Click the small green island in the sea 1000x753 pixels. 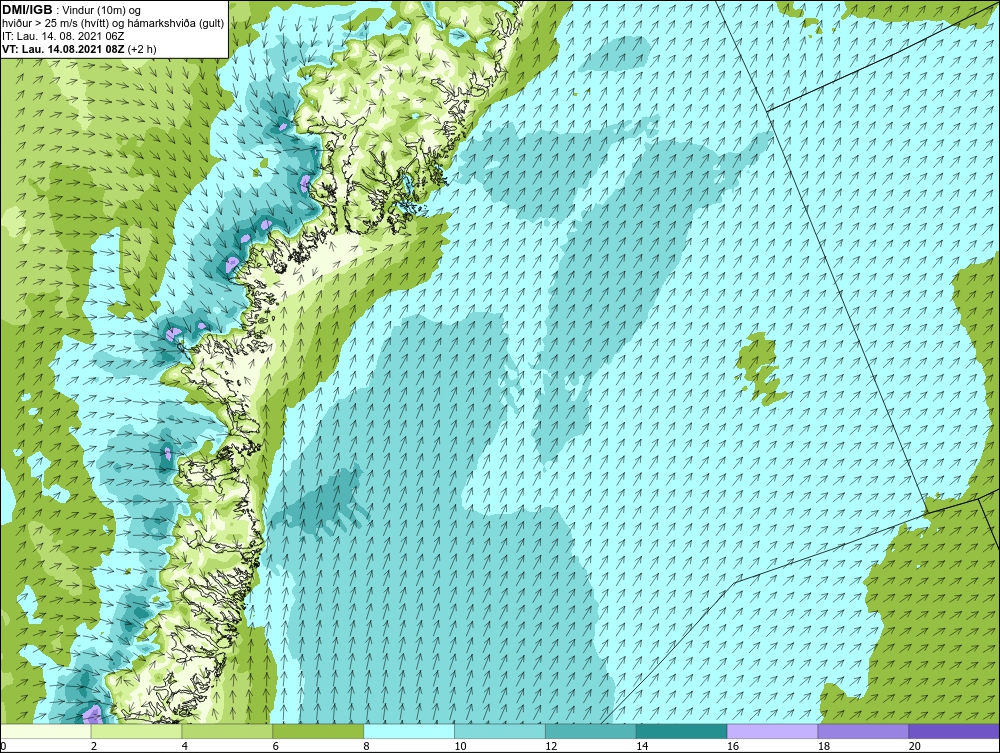click(759, 370)
